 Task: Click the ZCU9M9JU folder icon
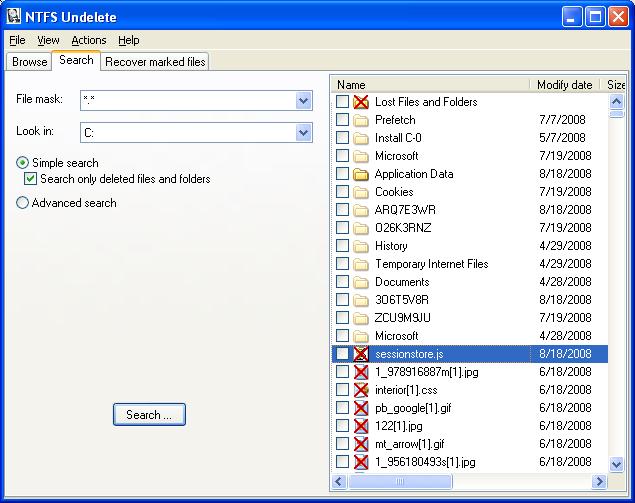coord(361,318)
